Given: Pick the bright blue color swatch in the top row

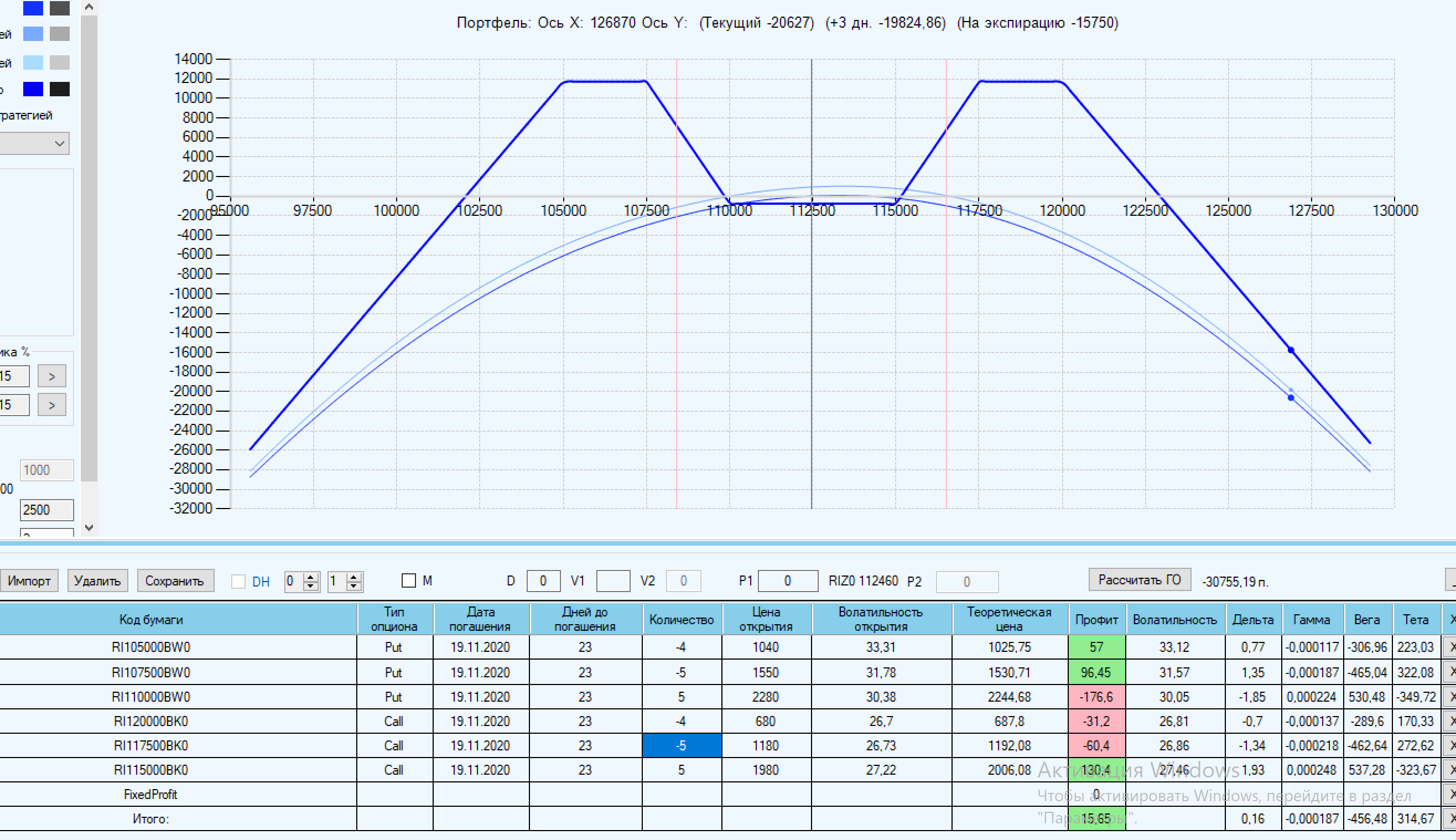Looking at the screenshot, I should coord(33,8).
